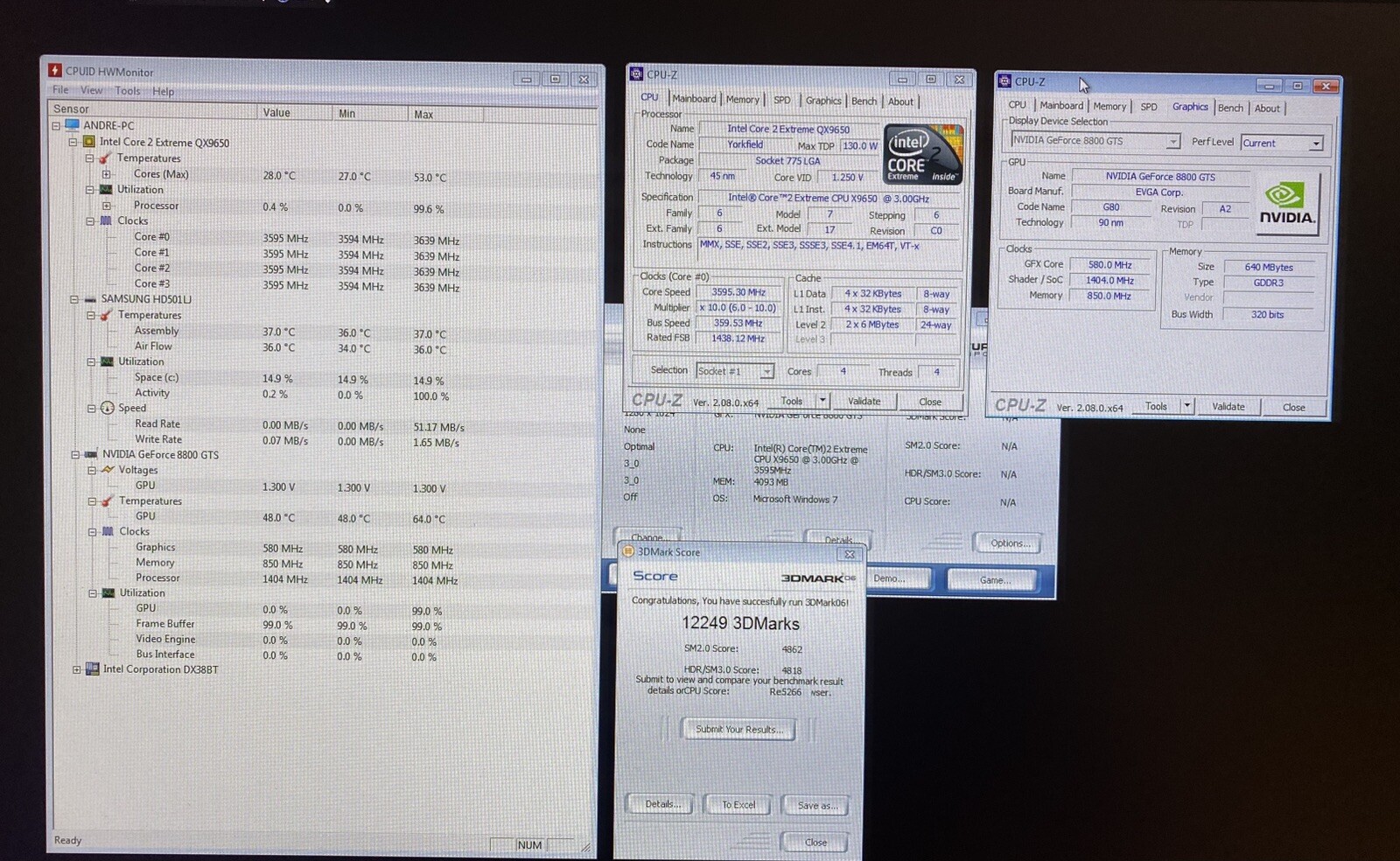Click the 12249 3DMarks score text
The width and height of the screenshot is (1400, 861).
pos(740,624)
